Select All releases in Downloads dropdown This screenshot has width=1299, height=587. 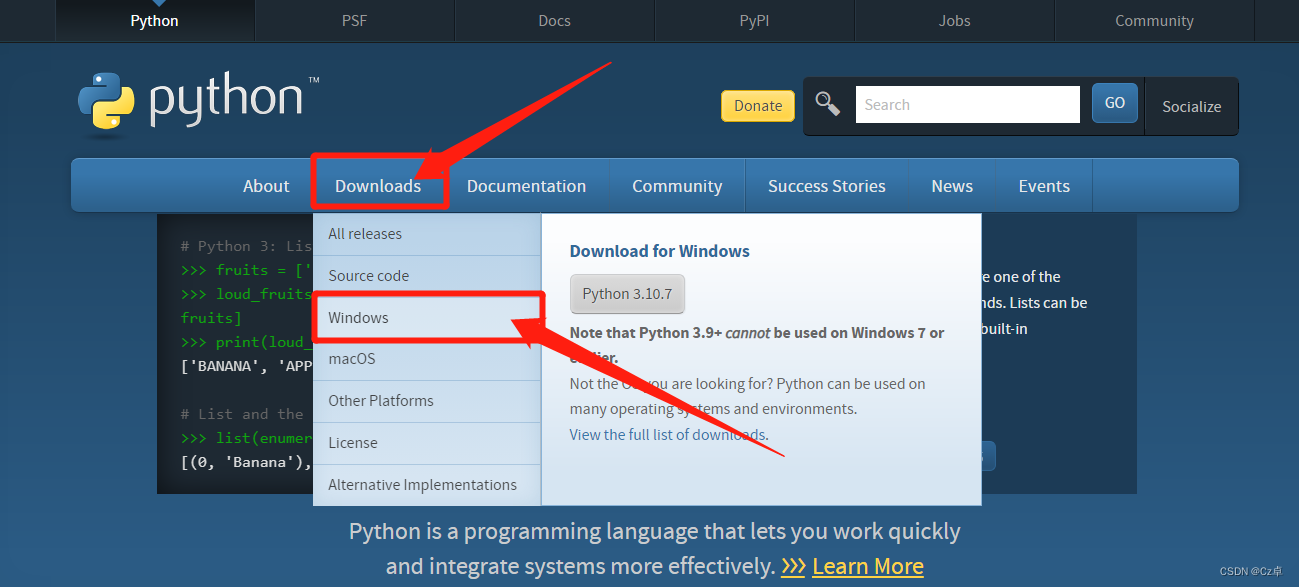point(427,234)
